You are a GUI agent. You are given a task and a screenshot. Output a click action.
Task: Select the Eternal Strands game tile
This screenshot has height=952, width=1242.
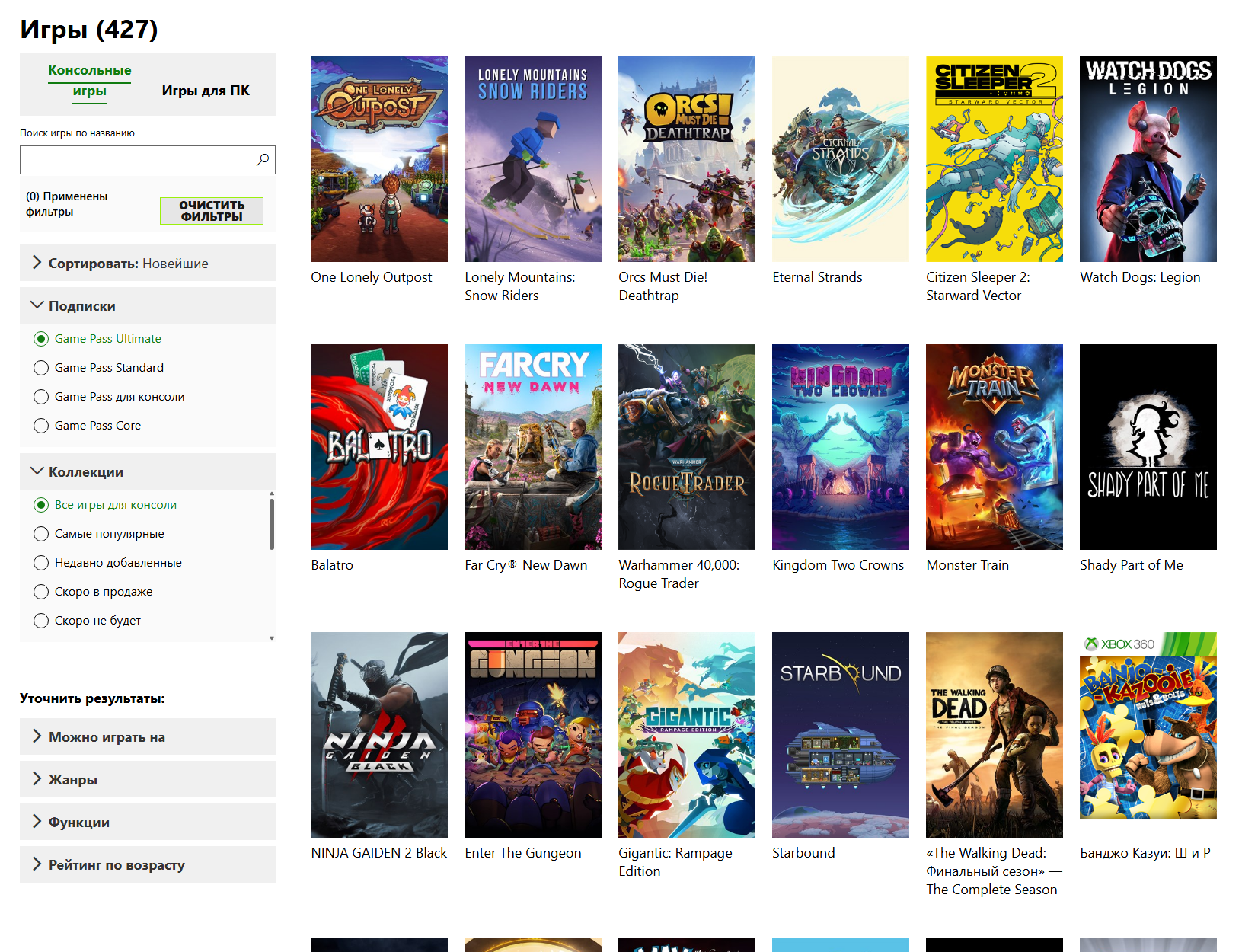(840, 159)
